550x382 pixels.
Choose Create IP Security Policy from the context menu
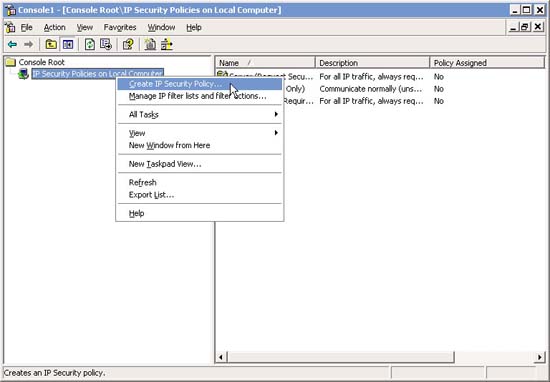point(200,84)
